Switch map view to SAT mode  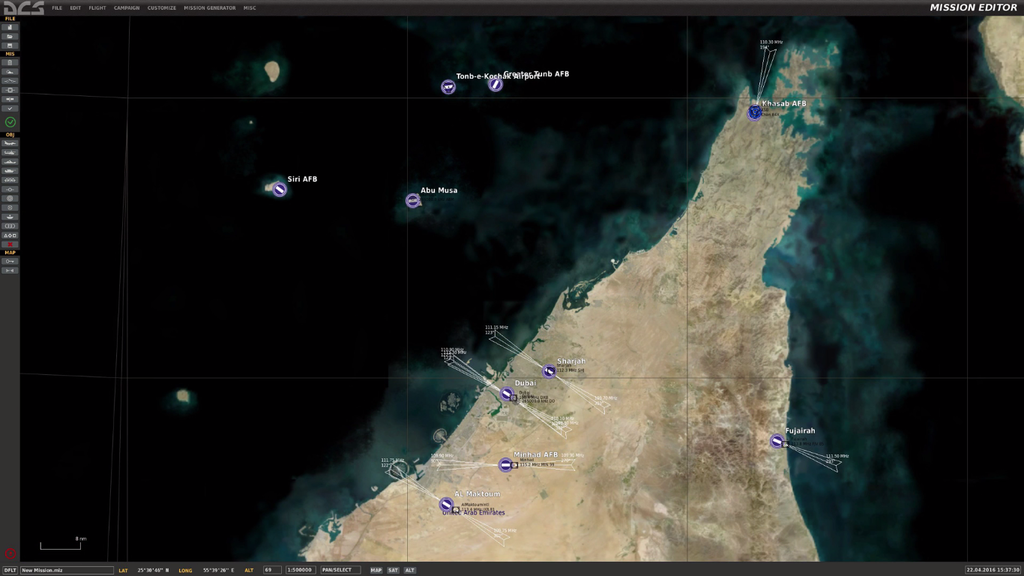(x=393, y=570)
